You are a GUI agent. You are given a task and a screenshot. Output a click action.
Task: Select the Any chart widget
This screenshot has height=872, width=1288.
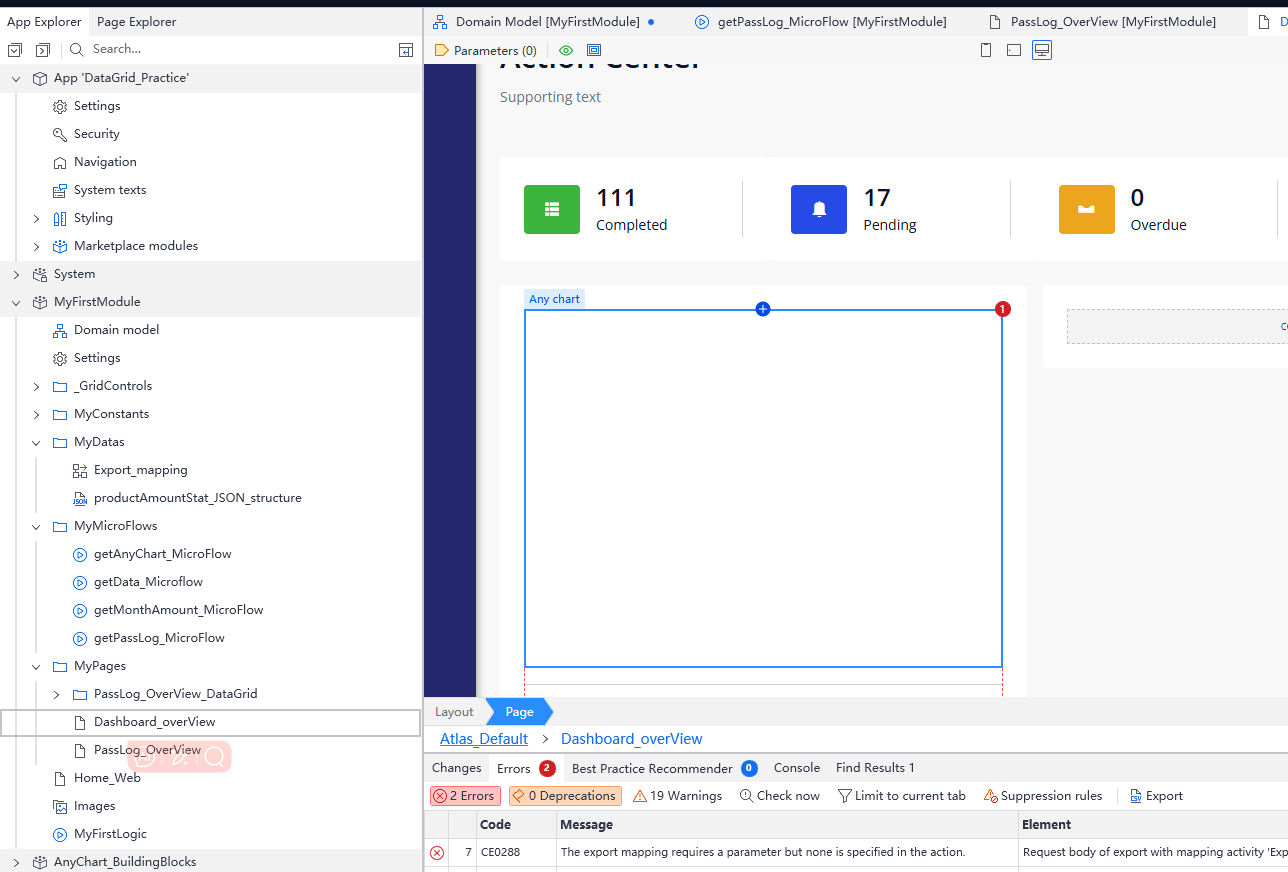763,488
